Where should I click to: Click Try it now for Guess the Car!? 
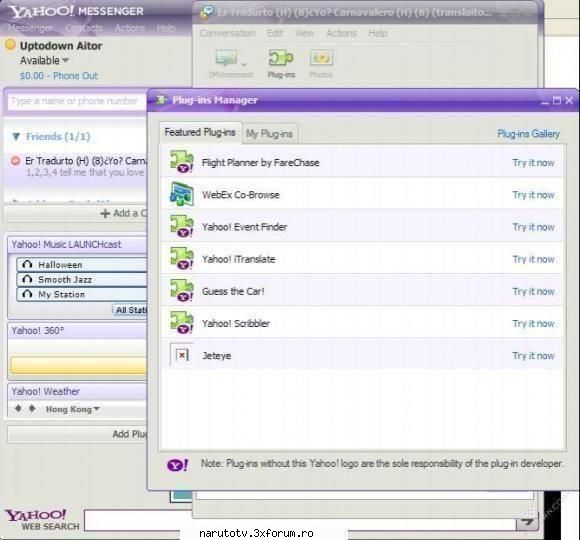point(533,291)
